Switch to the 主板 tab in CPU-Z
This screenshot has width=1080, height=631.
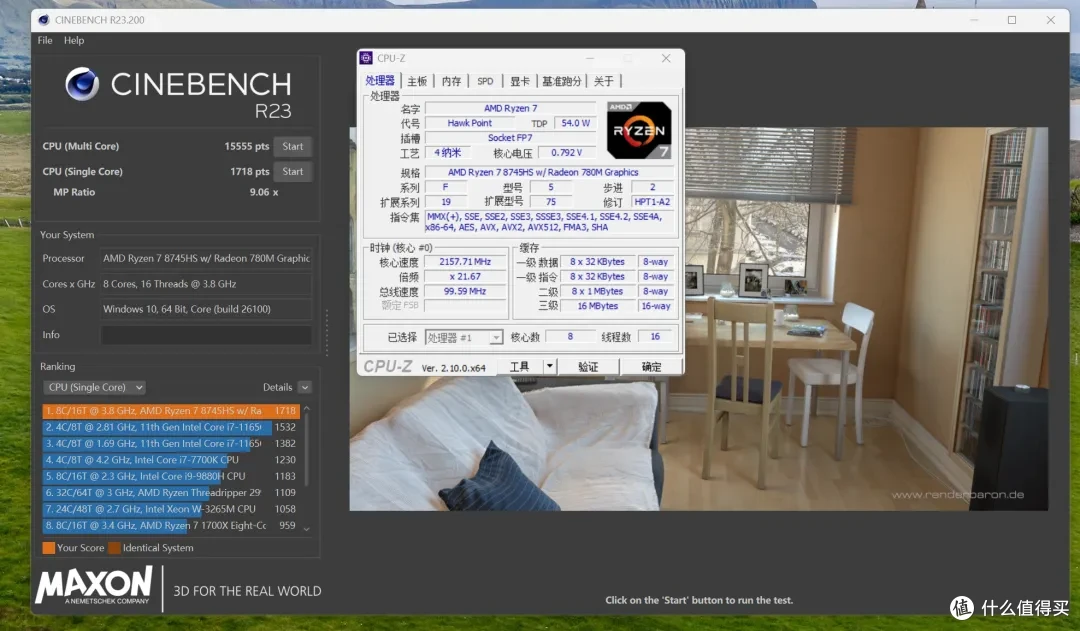pos(417,81)
